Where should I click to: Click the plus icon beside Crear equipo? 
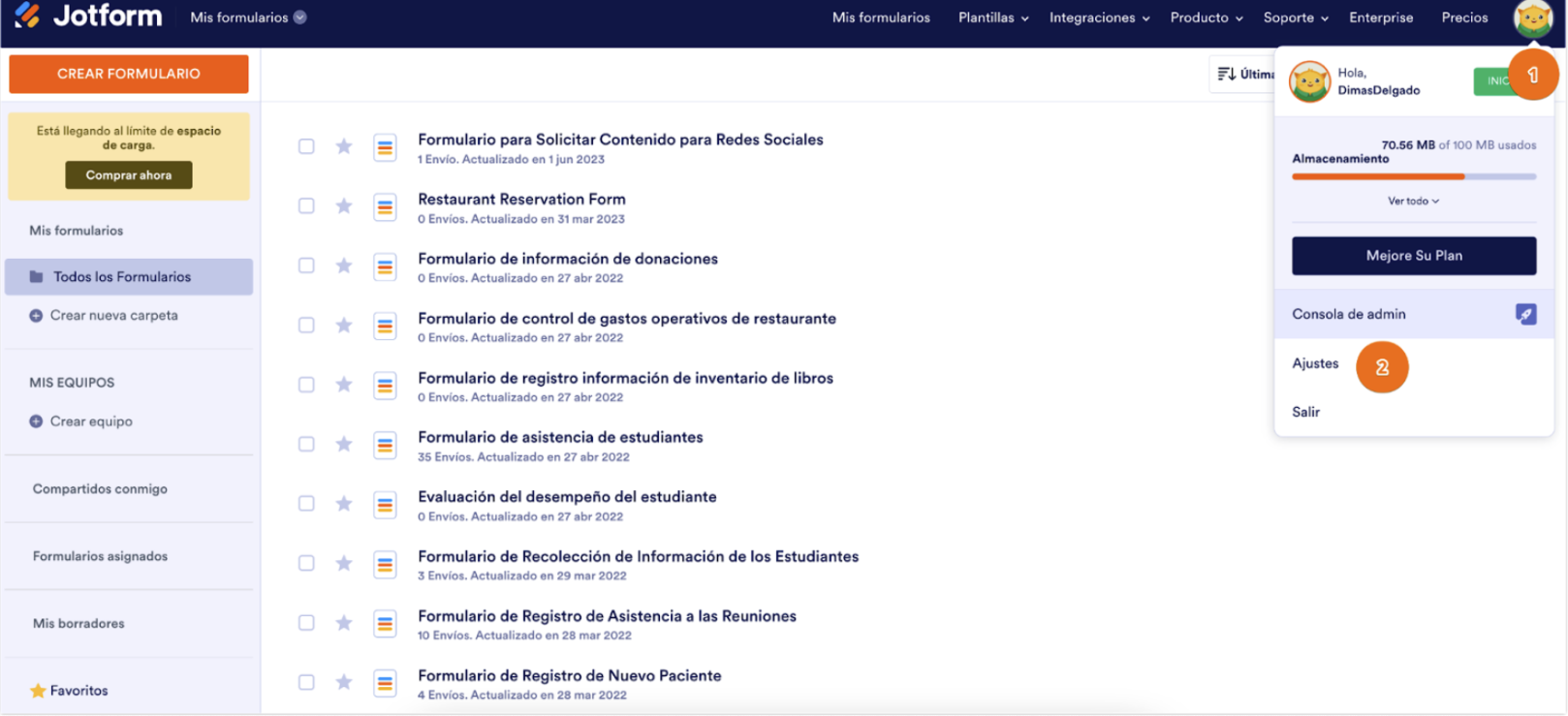coord(36,421)
